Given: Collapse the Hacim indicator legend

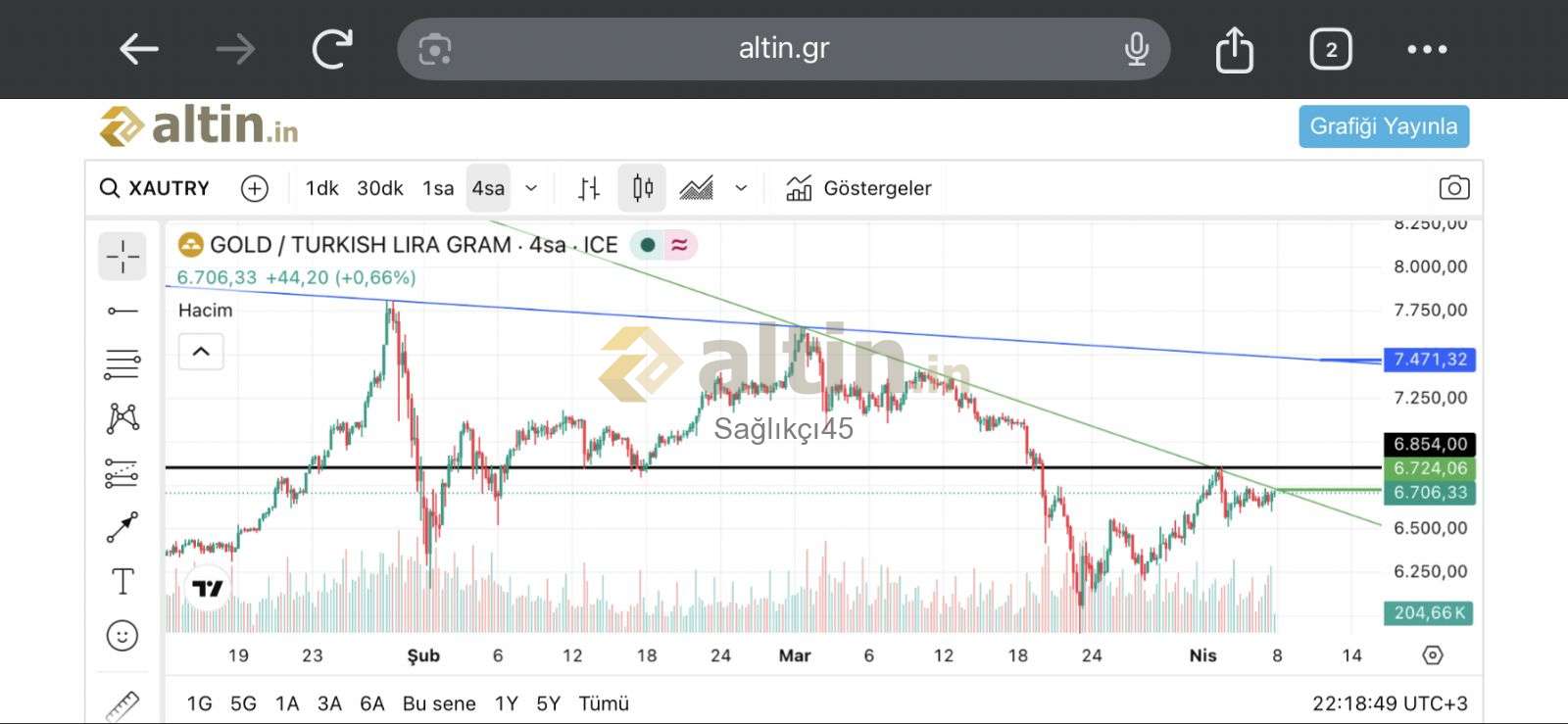Looking at the screenshot, I should click(201, 352).
